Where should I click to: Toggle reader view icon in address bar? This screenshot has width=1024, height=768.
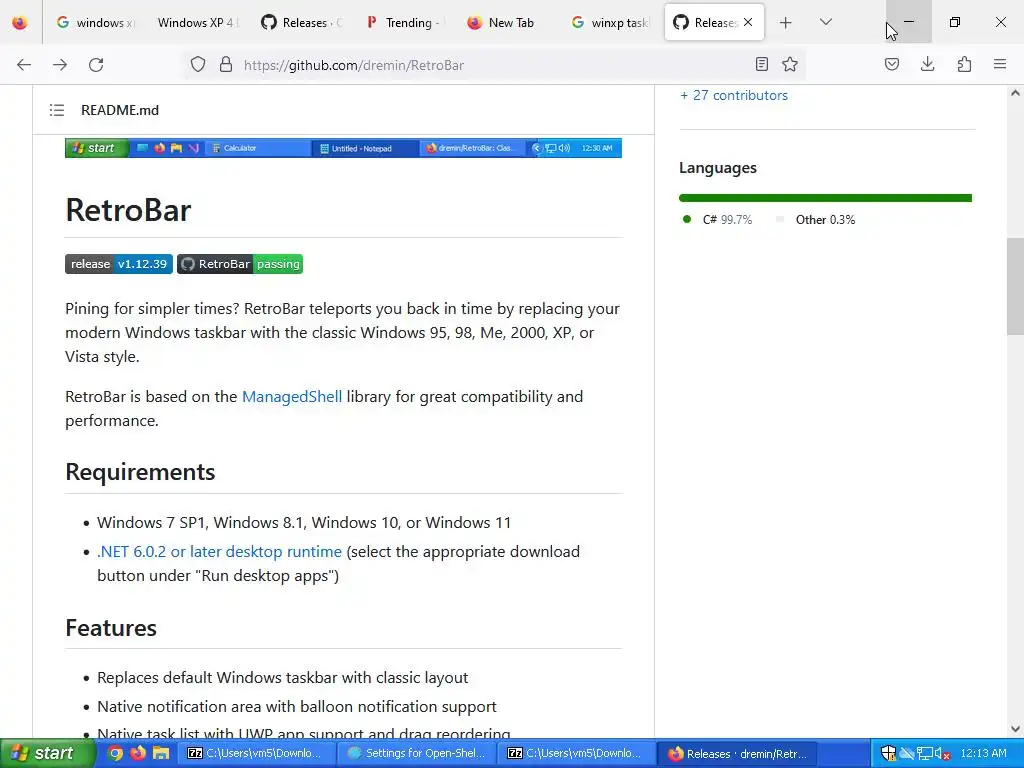tap(761, 64)
